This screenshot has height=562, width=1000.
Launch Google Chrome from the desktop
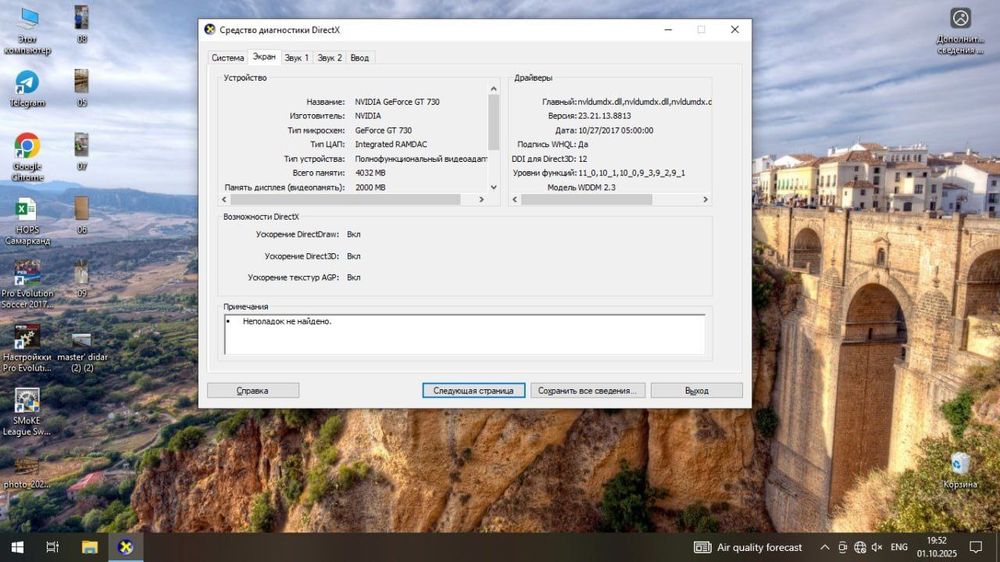pyautogui.click(x=27, y=157)
